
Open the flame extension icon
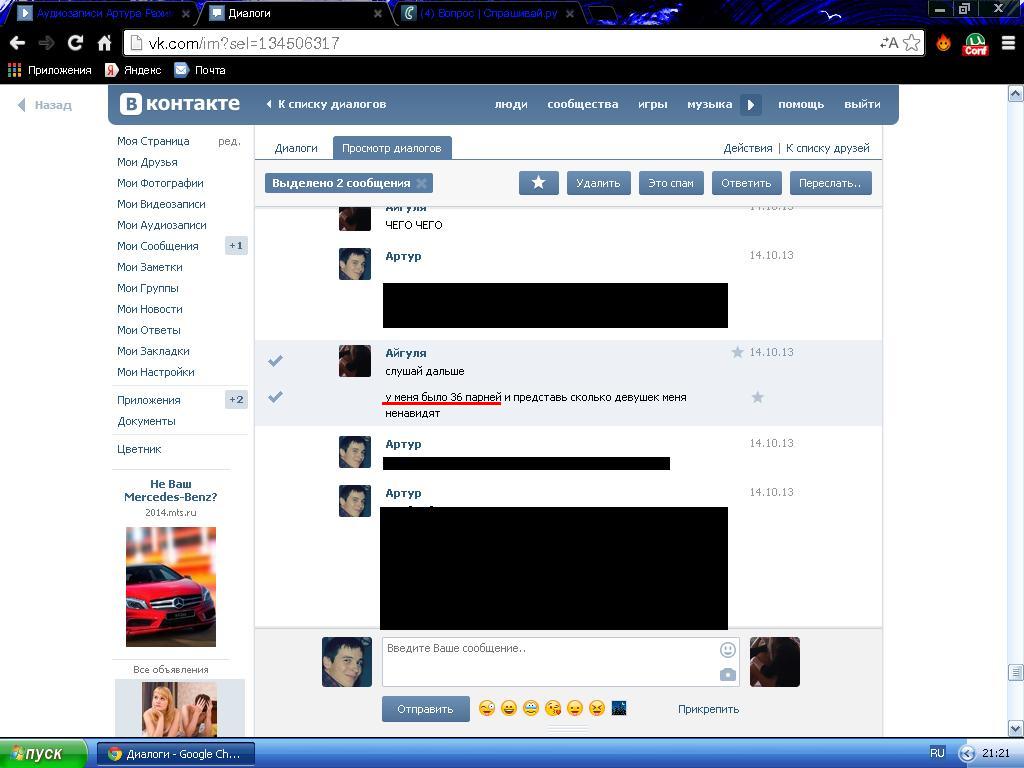click(x=944, y=43)
